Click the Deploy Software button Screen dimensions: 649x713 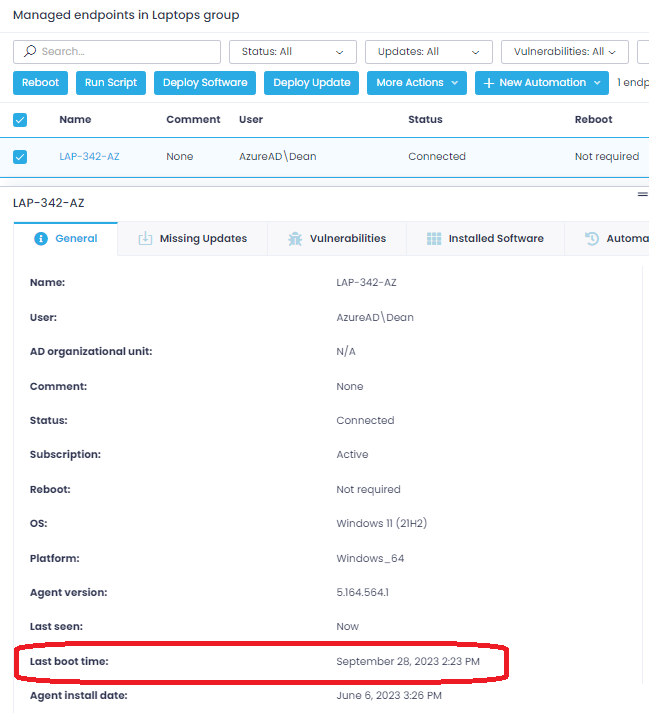[x=205, y=83]
